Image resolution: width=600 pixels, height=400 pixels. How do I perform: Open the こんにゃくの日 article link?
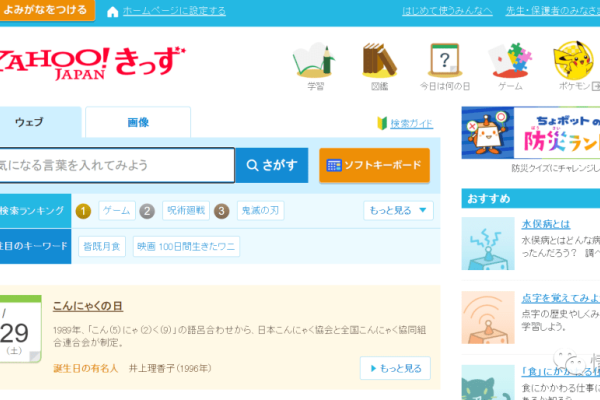(x=88, y=306)
